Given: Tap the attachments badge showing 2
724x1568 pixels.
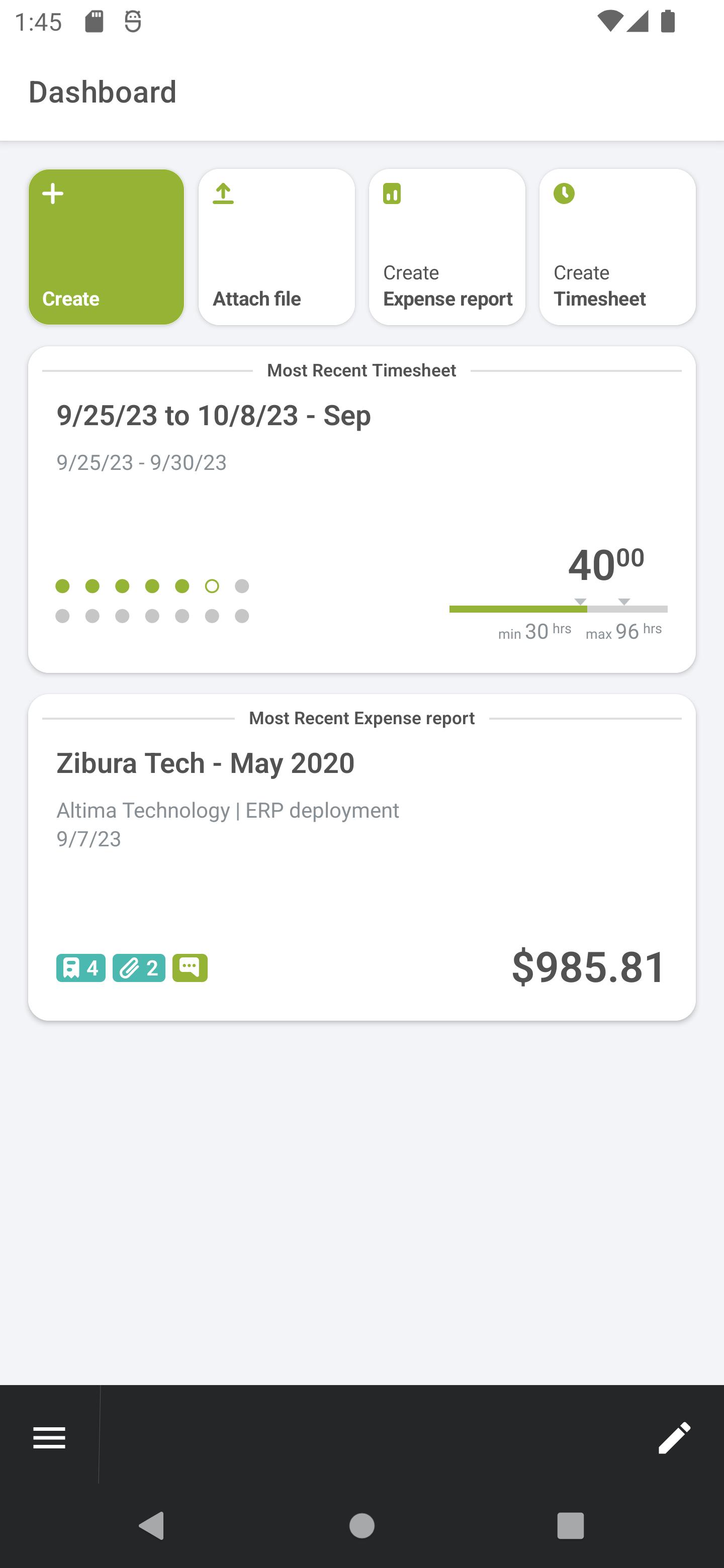Looking at the screenshot, I should click(139, 968).
